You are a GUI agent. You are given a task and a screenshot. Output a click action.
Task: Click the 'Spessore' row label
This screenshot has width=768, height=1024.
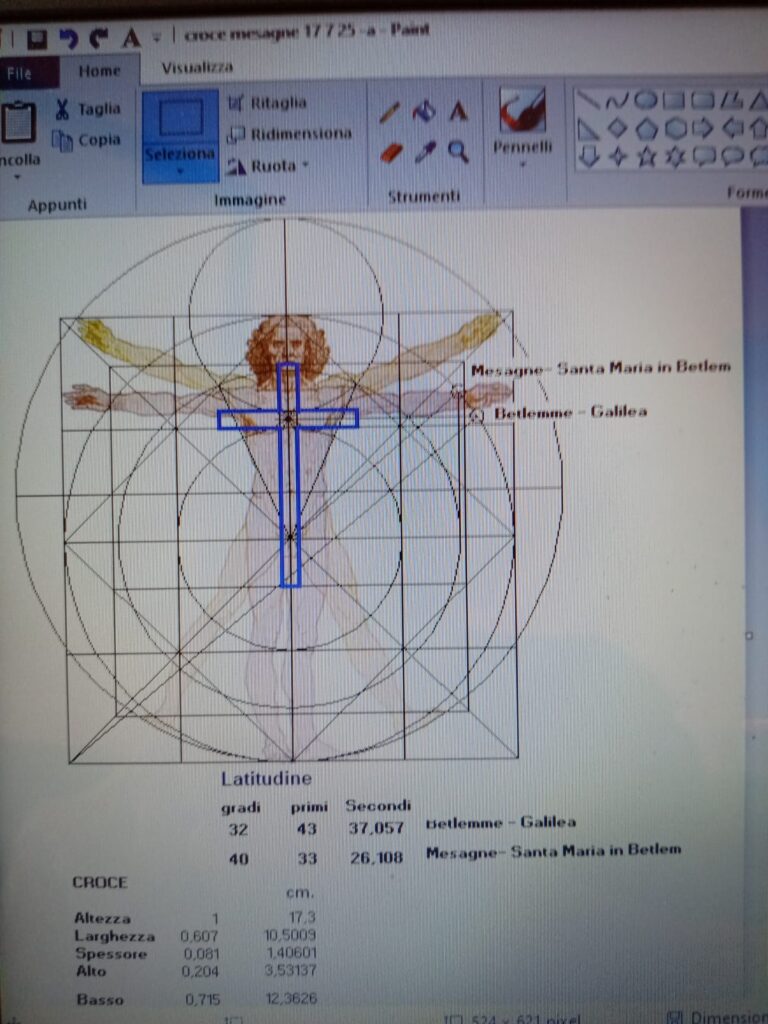pos(110,954)
